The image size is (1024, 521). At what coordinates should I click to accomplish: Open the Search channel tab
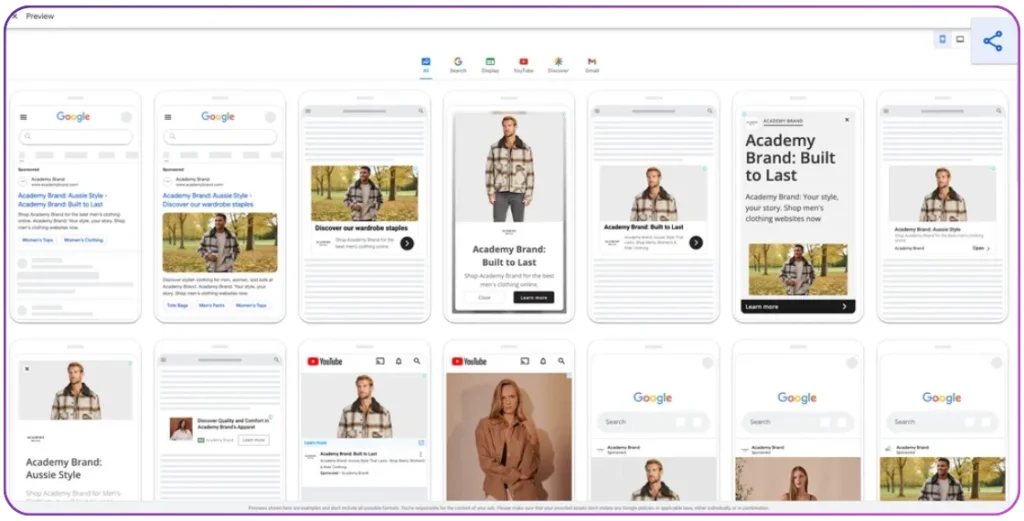458,65
